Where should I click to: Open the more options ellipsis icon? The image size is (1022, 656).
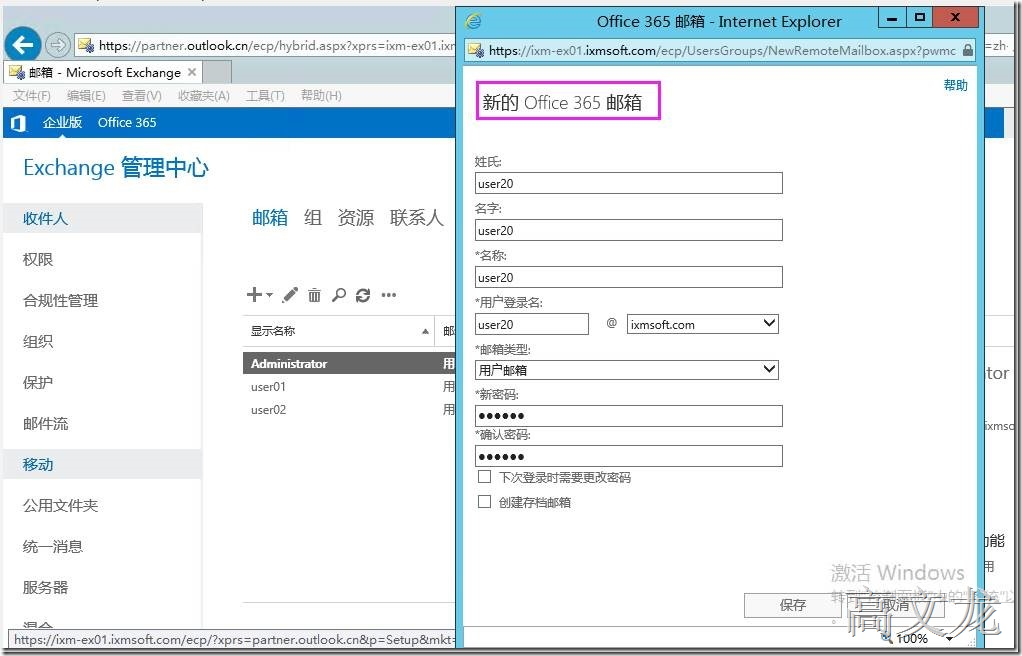pos(389,295)
